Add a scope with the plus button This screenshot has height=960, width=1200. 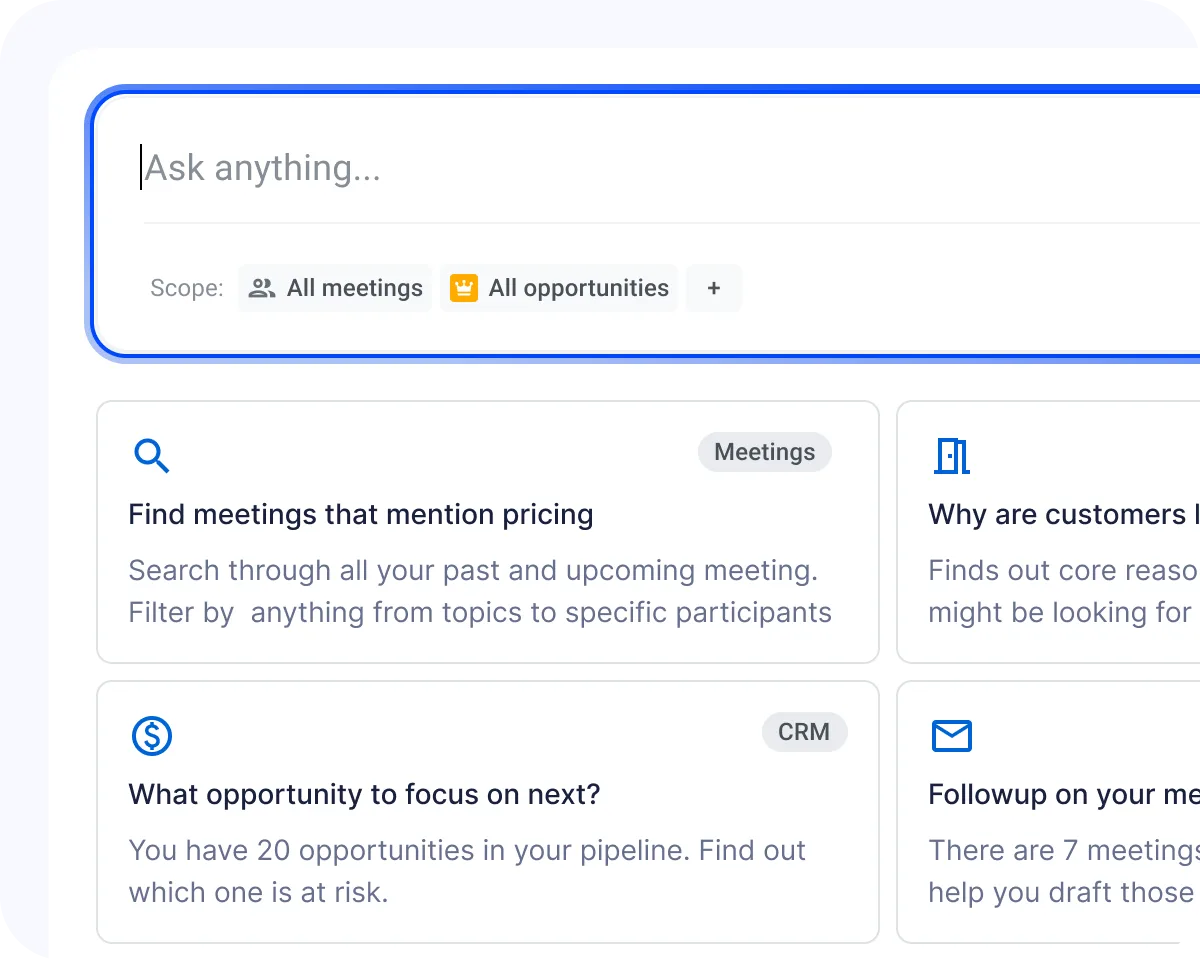[714, 288]
